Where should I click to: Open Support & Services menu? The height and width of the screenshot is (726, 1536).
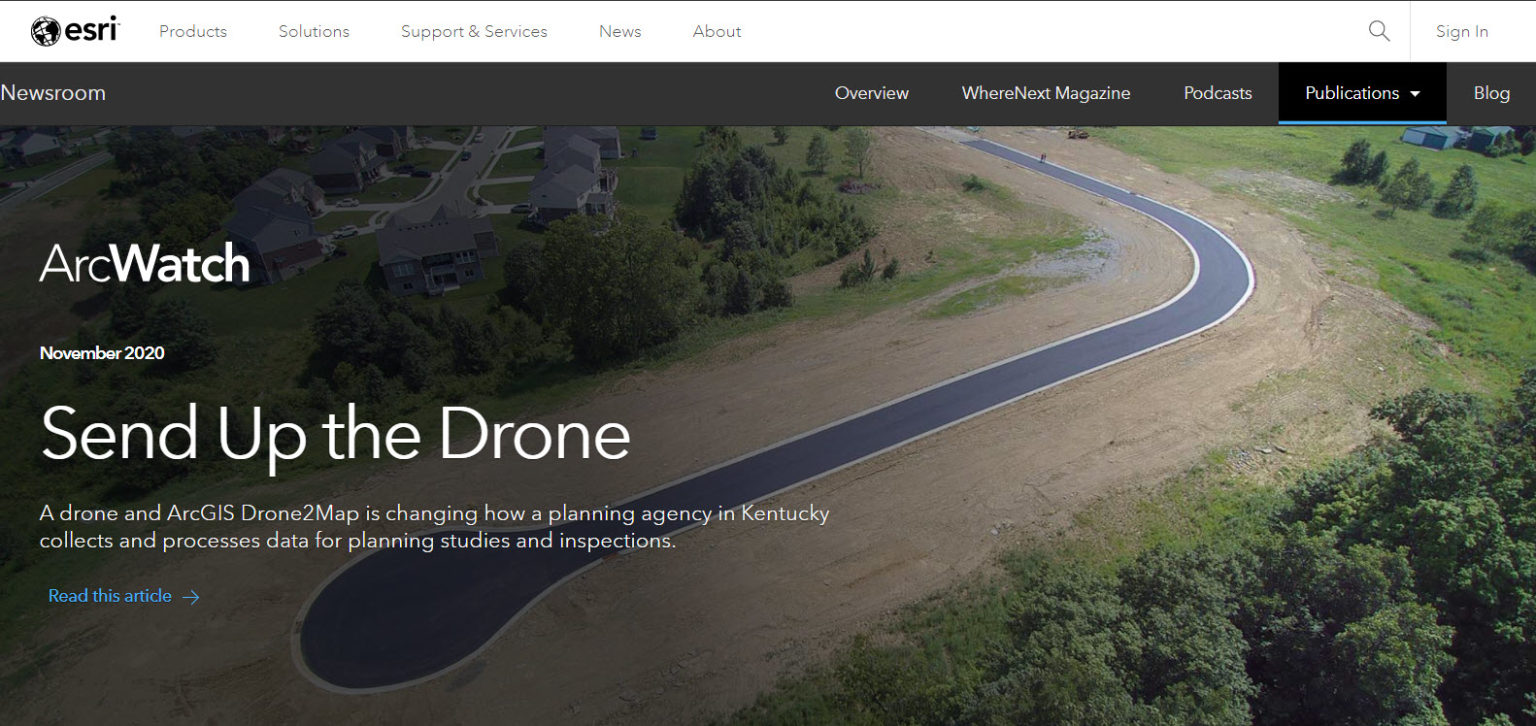(474, 31)
